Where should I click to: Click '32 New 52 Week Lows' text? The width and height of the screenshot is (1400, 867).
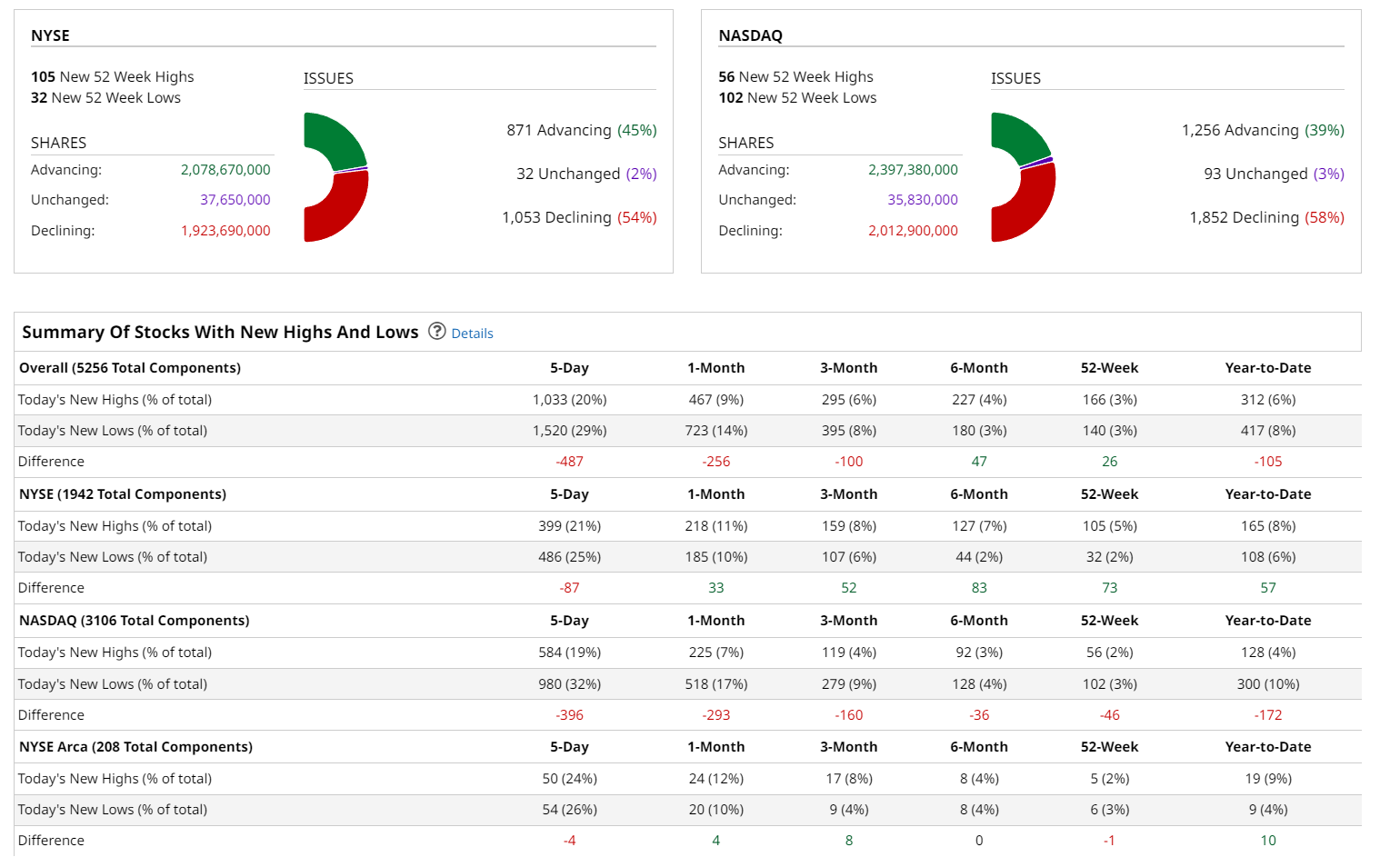105,98
